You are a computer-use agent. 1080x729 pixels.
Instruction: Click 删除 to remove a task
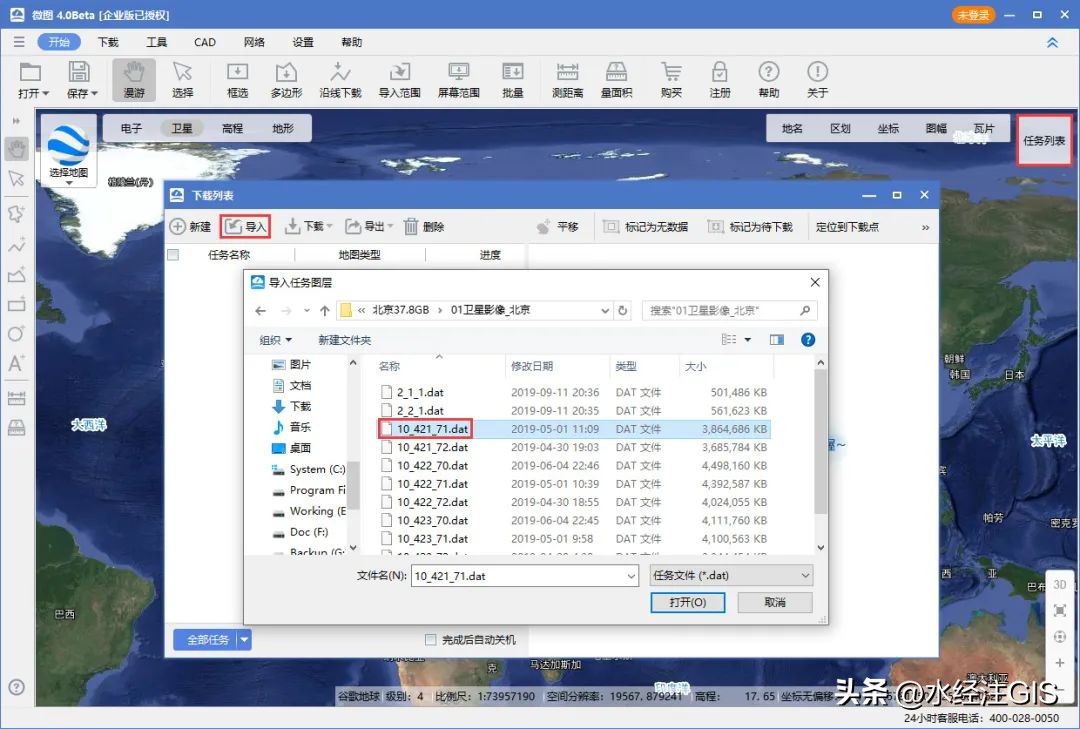click(x=424, y=226)
